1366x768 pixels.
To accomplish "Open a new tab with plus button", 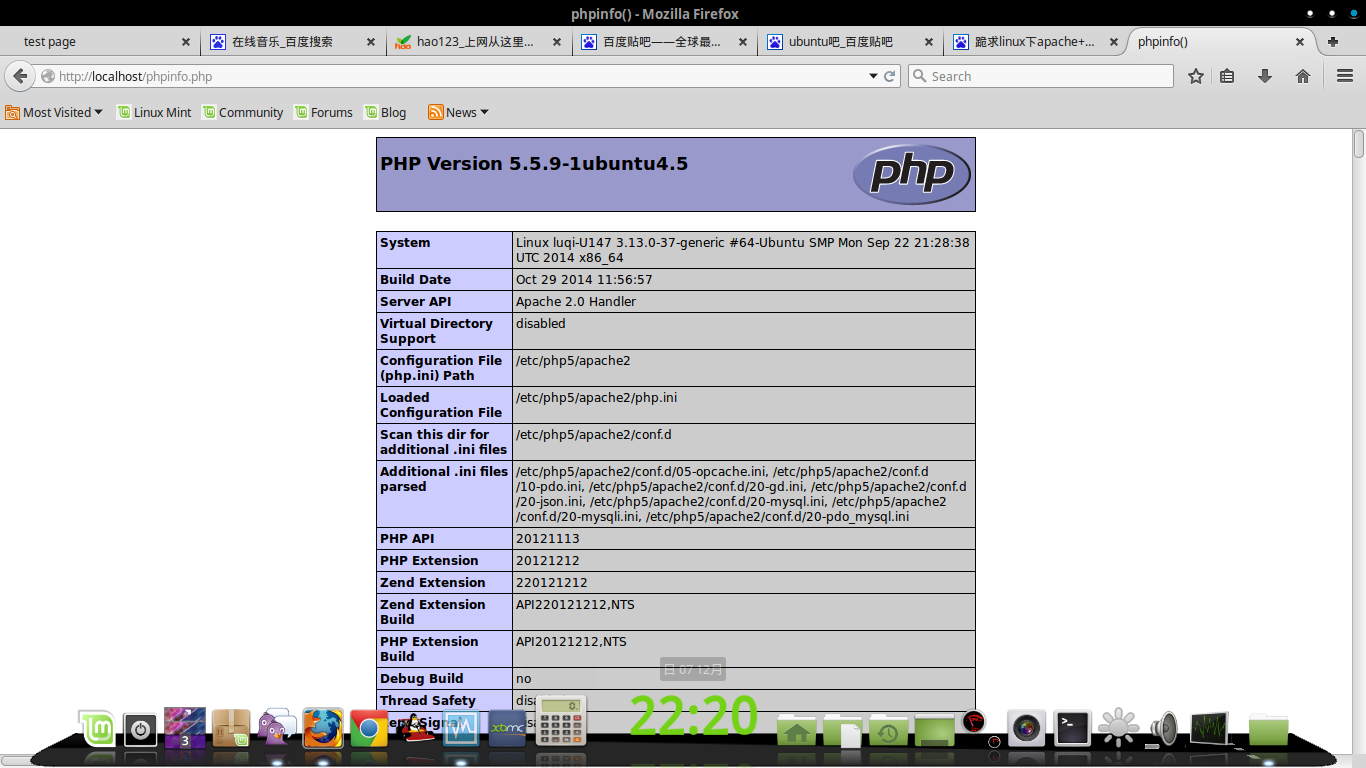I will click(x=1333, y=42).
